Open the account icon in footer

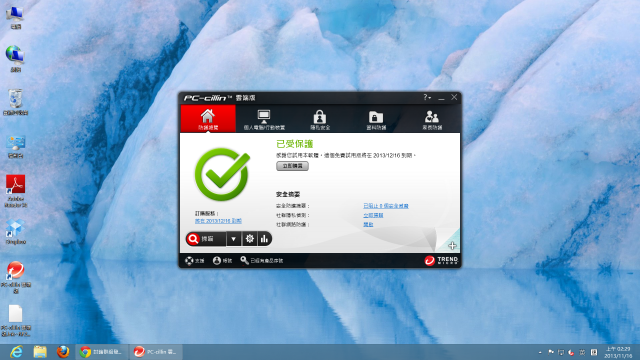tap(222, 260)
